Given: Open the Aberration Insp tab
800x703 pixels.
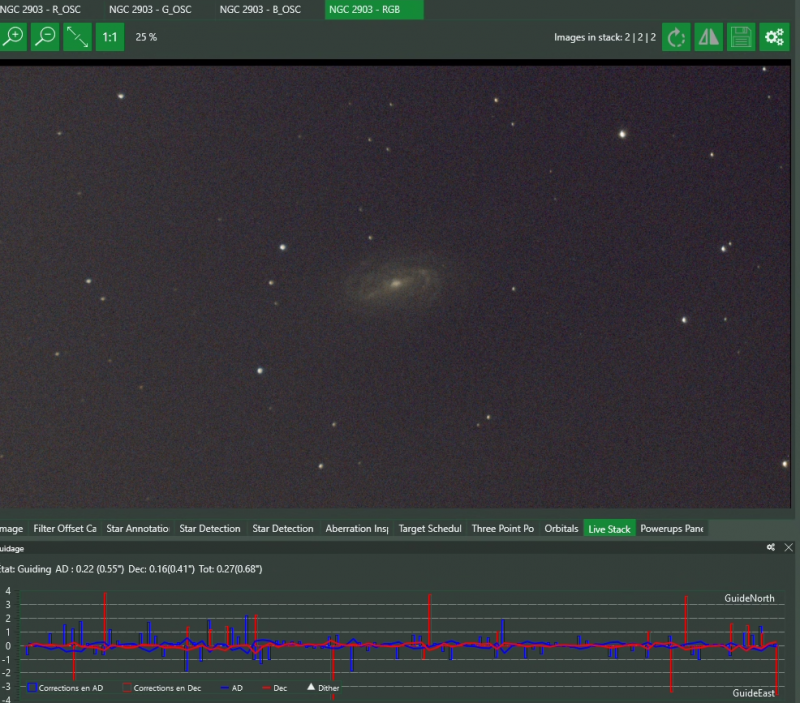Looking at the screenshot, I should 357,529.
